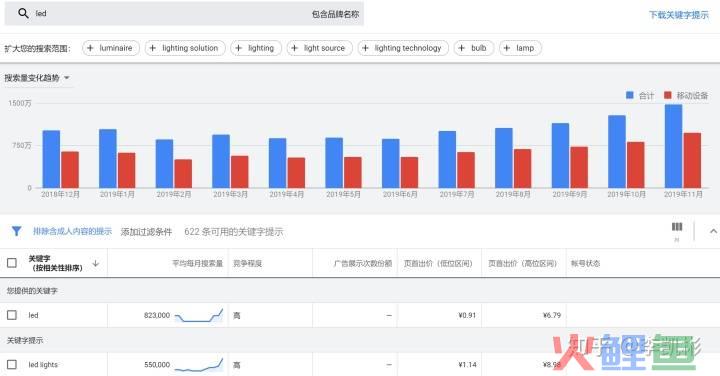Check the 'led' keyword row checkbox
Screen dimensions: 720x376
pyautogui.click(x=12, y=315)
